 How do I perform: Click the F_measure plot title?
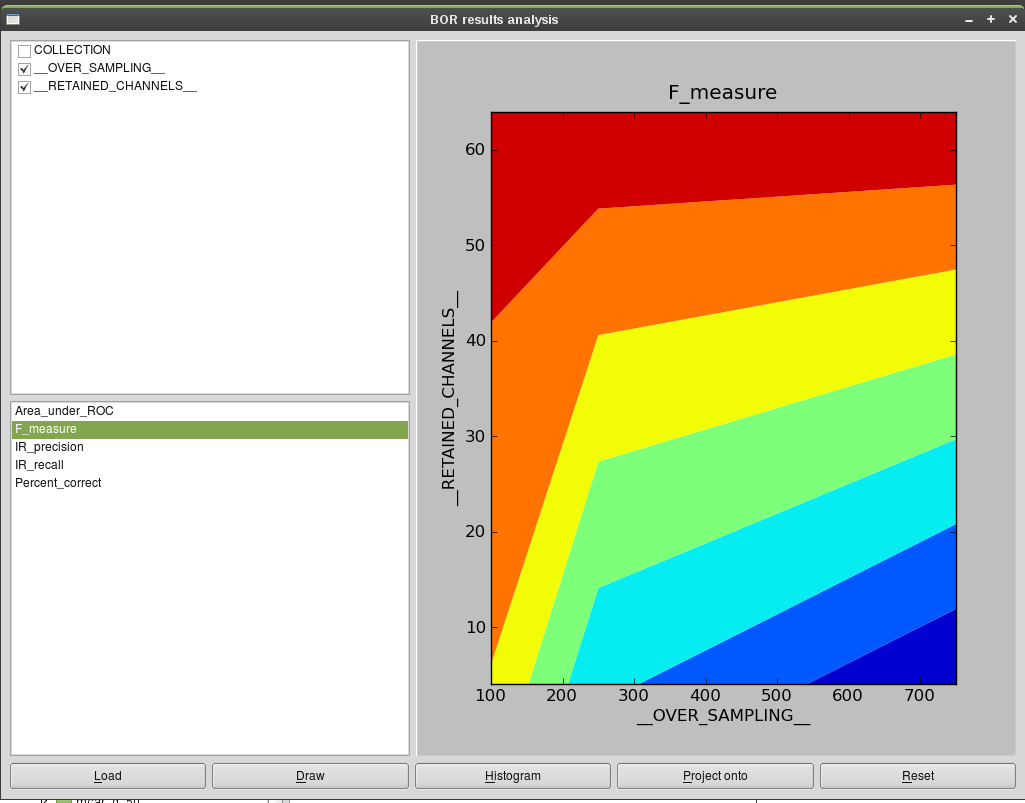(722, 92)
